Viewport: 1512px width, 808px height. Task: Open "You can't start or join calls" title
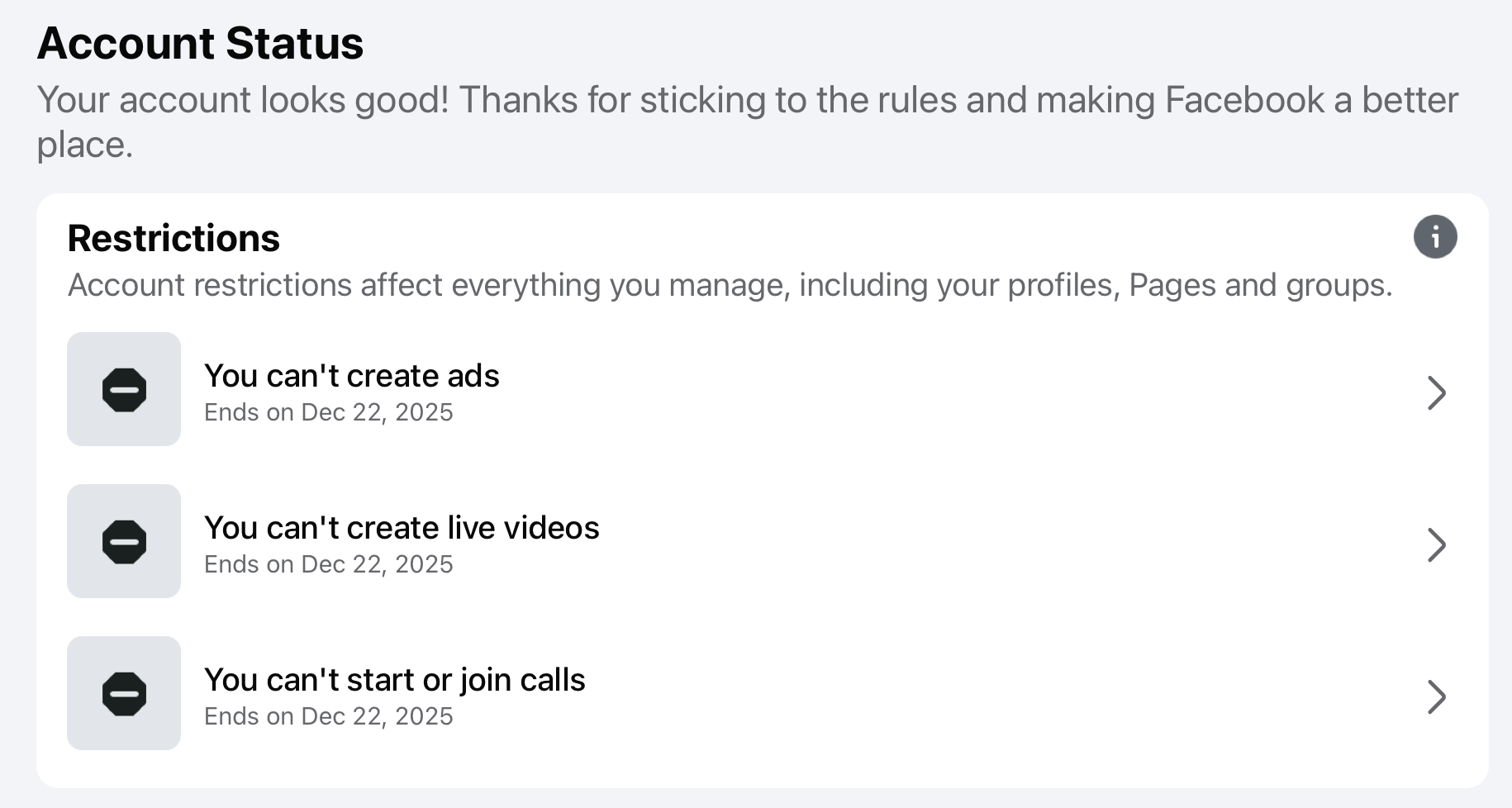pyautogui.click(x=394, y=680)
